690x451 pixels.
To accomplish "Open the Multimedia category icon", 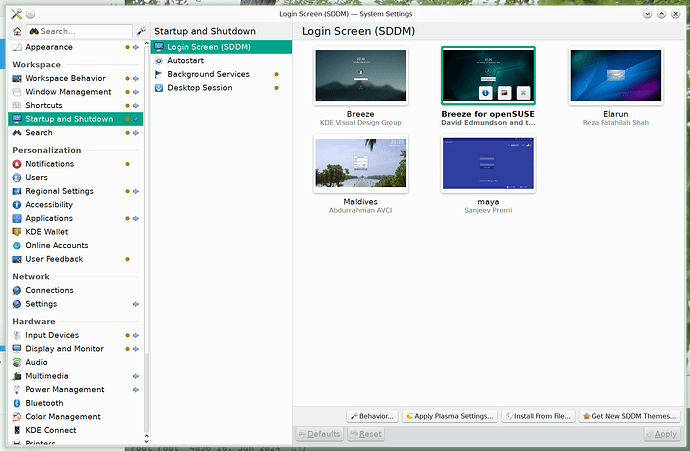I will (x=17, y=376).
